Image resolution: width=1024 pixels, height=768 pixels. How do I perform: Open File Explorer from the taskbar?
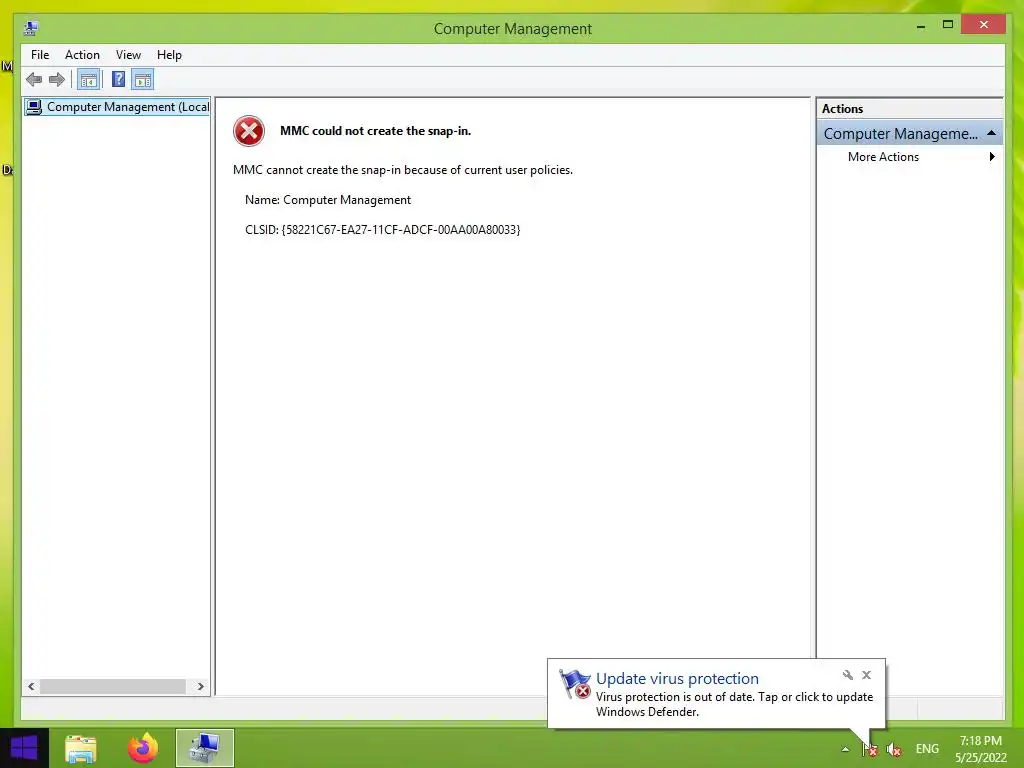pyautogui.click(x=81, y=748)
